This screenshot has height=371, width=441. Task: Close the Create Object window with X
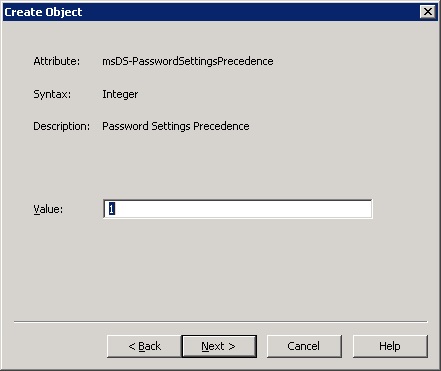pyautogui.click(x=428, y=12)
